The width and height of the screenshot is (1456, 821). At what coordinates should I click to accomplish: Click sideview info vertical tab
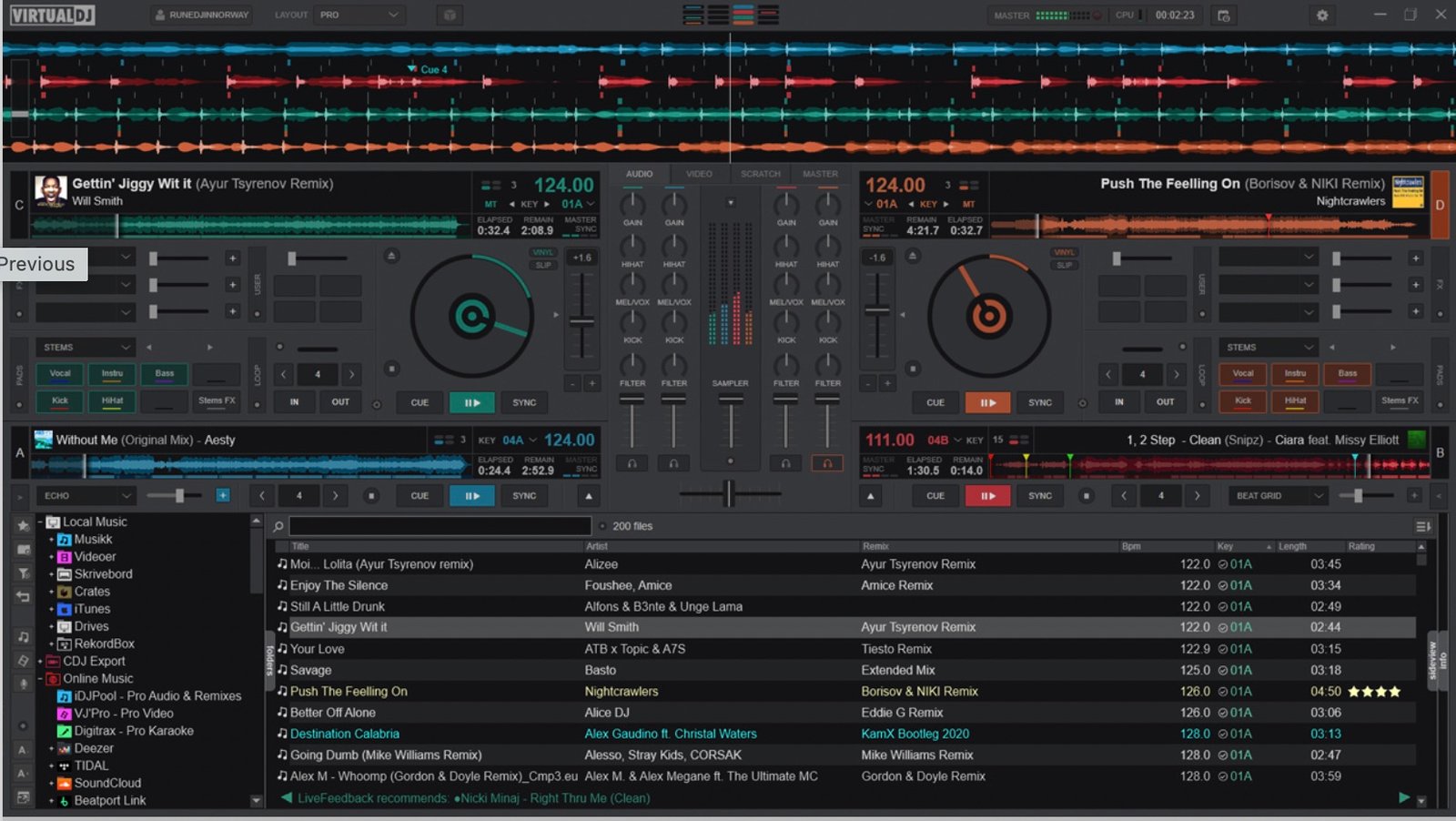1437,659
